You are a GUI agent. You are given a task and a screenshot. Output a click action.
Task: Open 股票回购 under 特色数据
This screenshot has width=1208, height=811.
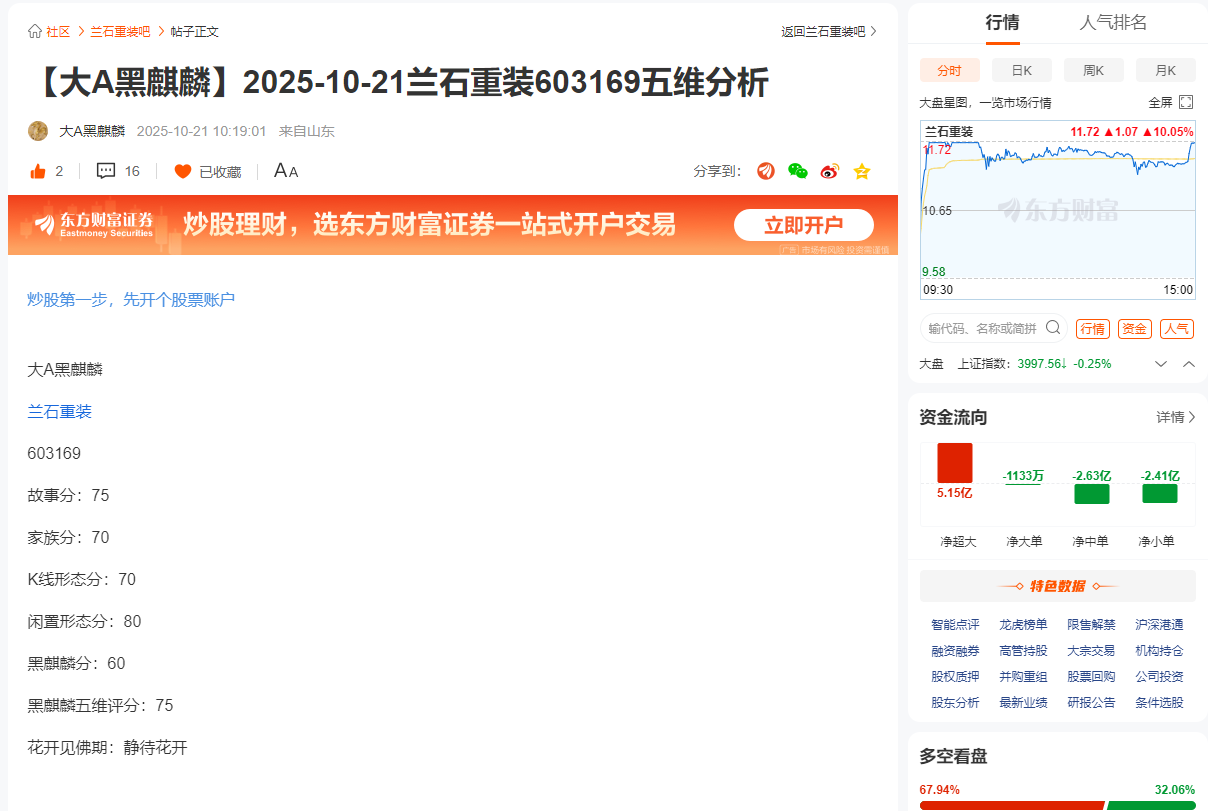1091,676
